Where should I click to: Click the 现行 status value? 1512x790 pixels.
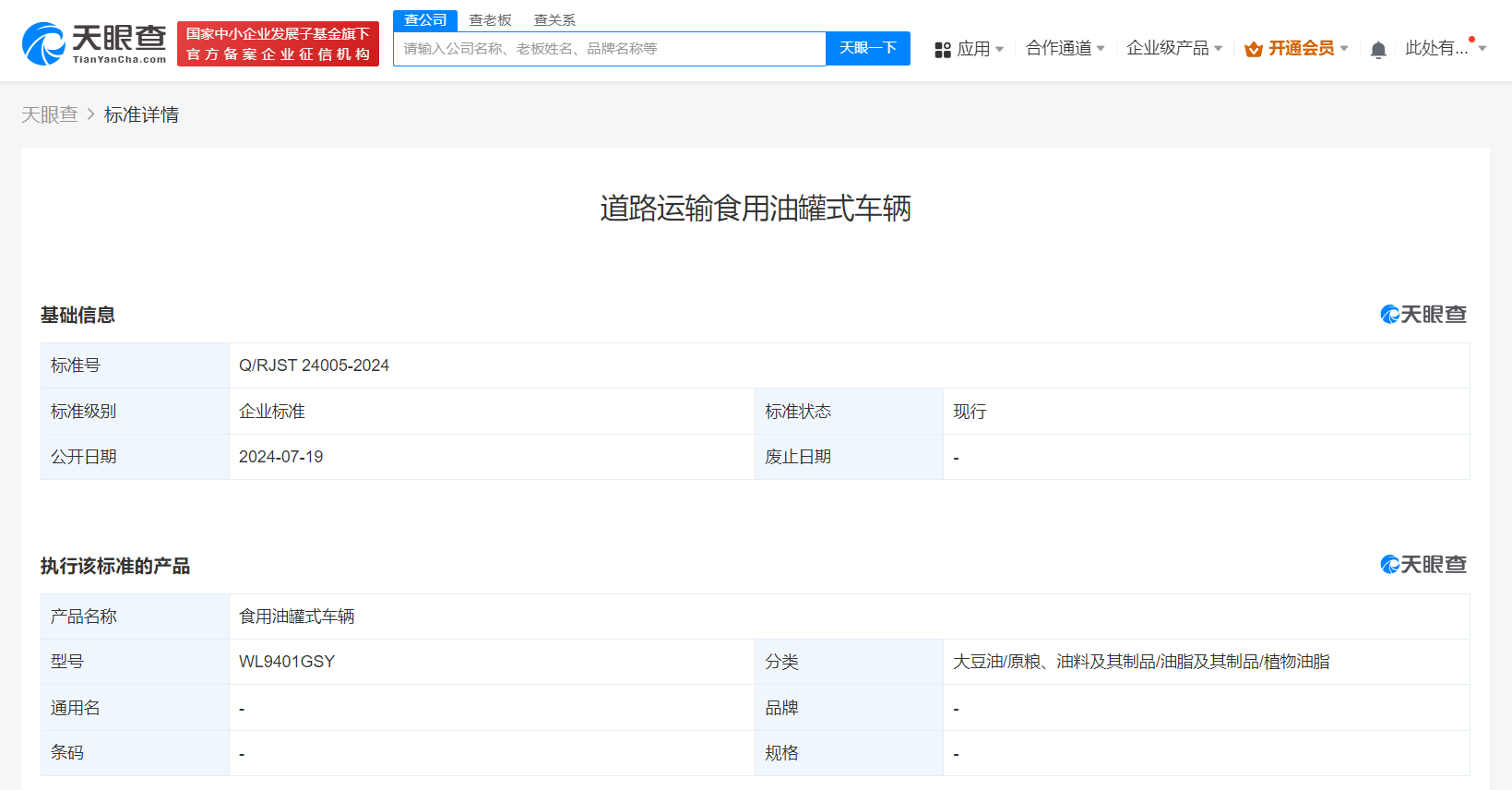pyautogui.click(x=970, y=412)
